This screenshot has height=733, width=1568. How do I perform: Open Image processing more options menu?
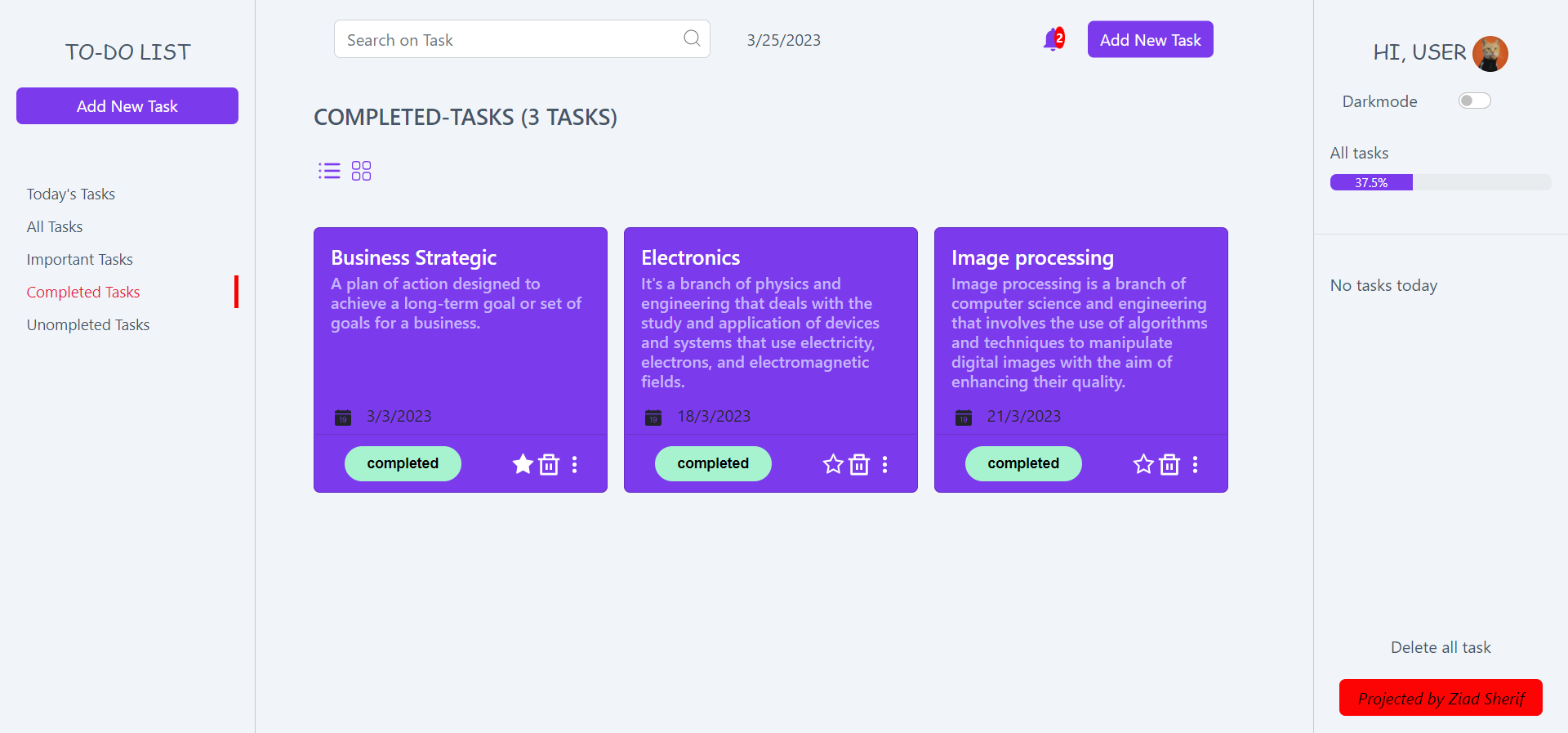pyautogui.click(x=1196, y=464)
